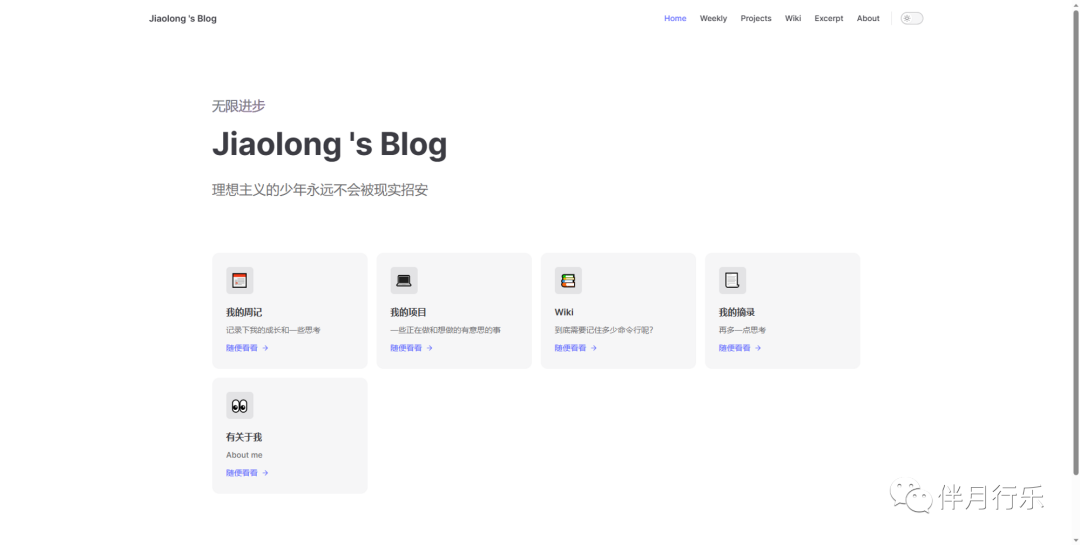Viewport: 1080px width, 545px height.
Task: Open the Excerpt nav page
Action: (829, 19)
